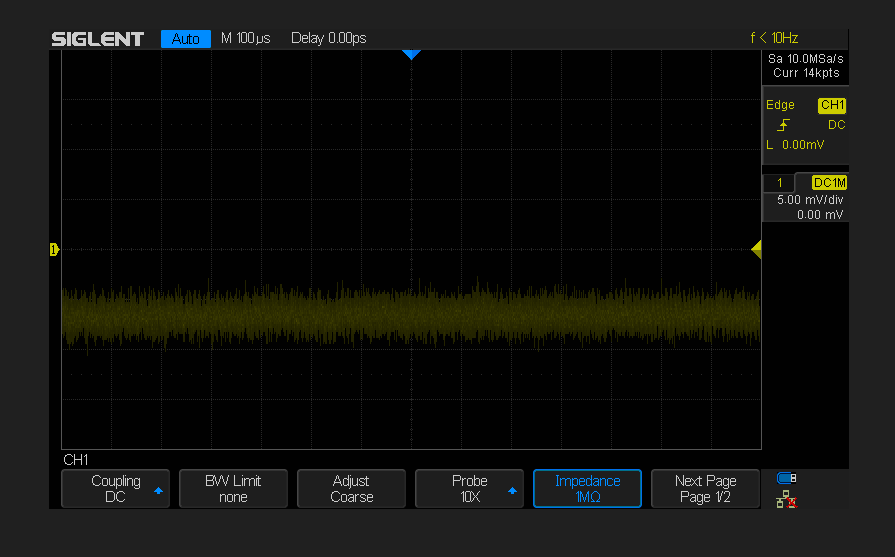The image size is (895, 557).
Task: Select the channel 1 tab
Action: click(x=779, y=183)
